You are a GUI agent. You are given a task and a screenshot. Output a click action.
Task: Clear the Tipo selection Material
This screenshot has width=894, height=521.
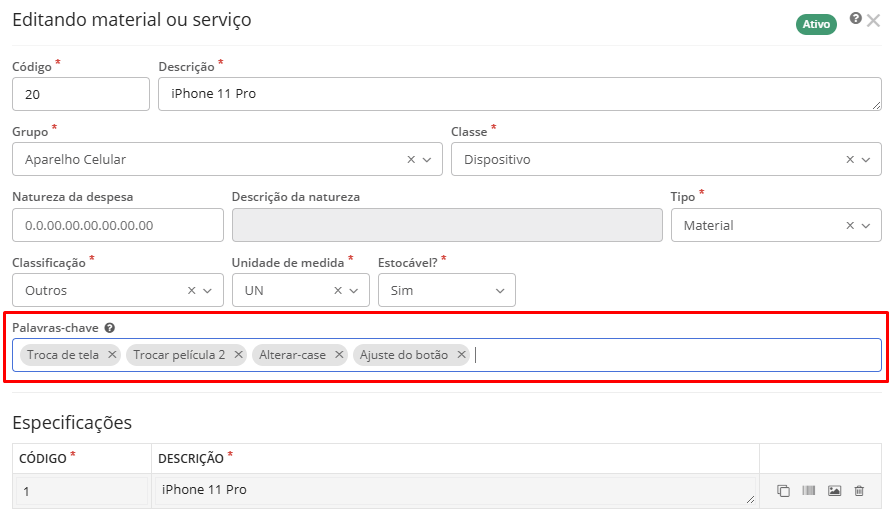click(850, 226)
